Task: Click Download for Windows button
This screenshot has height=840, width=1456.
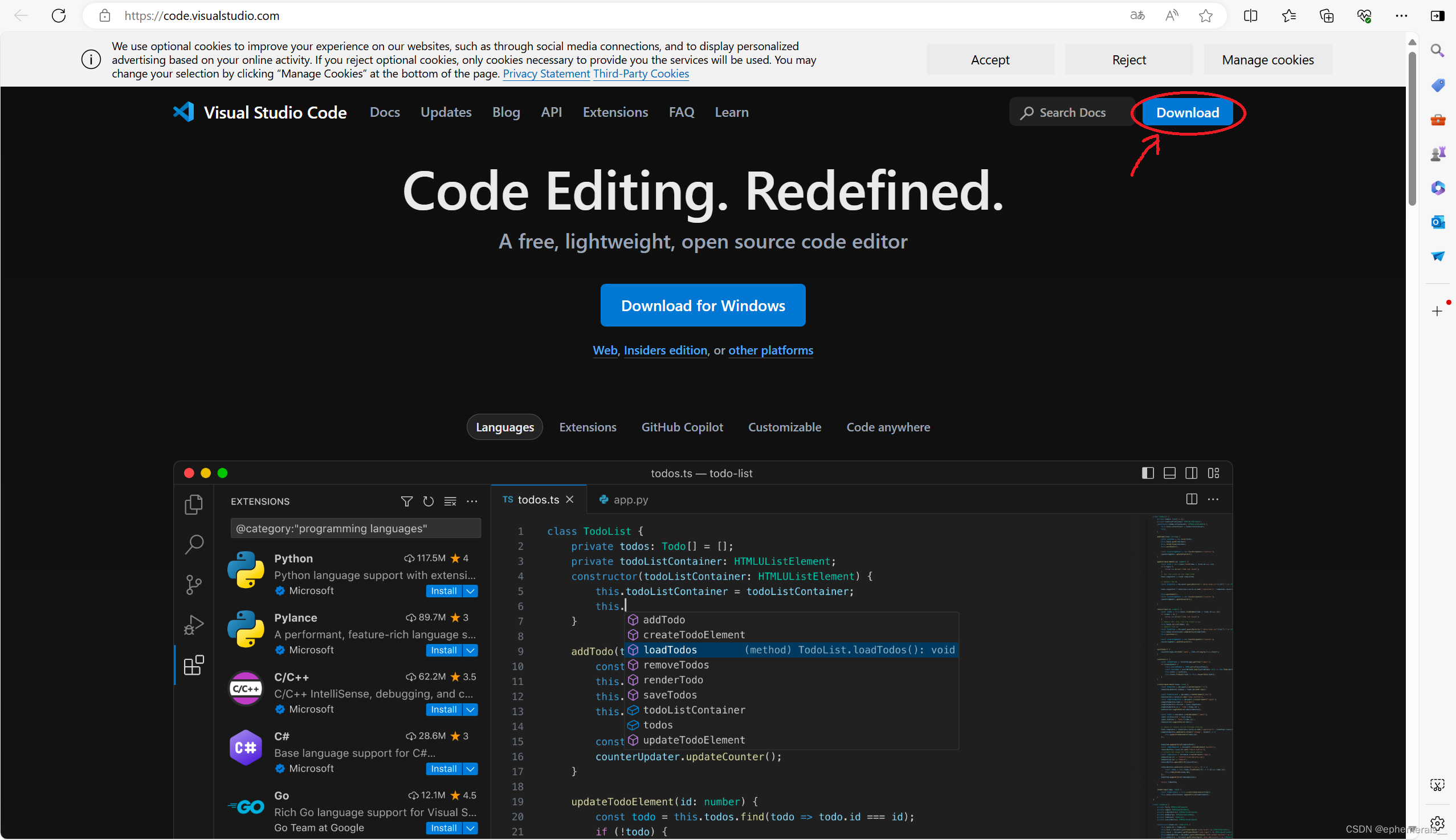Action: coord(703,305)
